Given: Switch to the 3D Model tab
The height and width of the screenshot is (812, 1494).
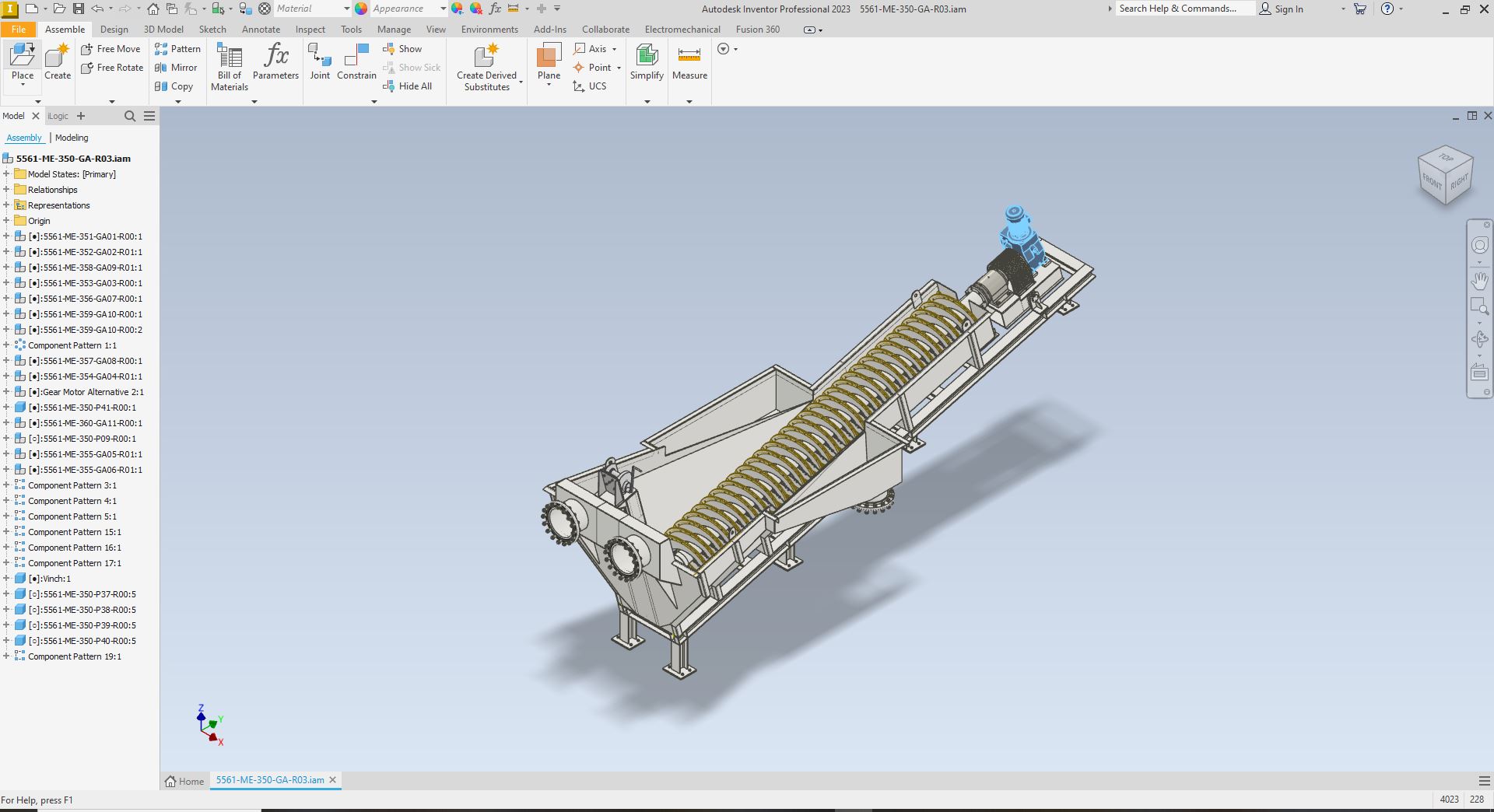Looking at the screenshot, I should coord(163,30).
